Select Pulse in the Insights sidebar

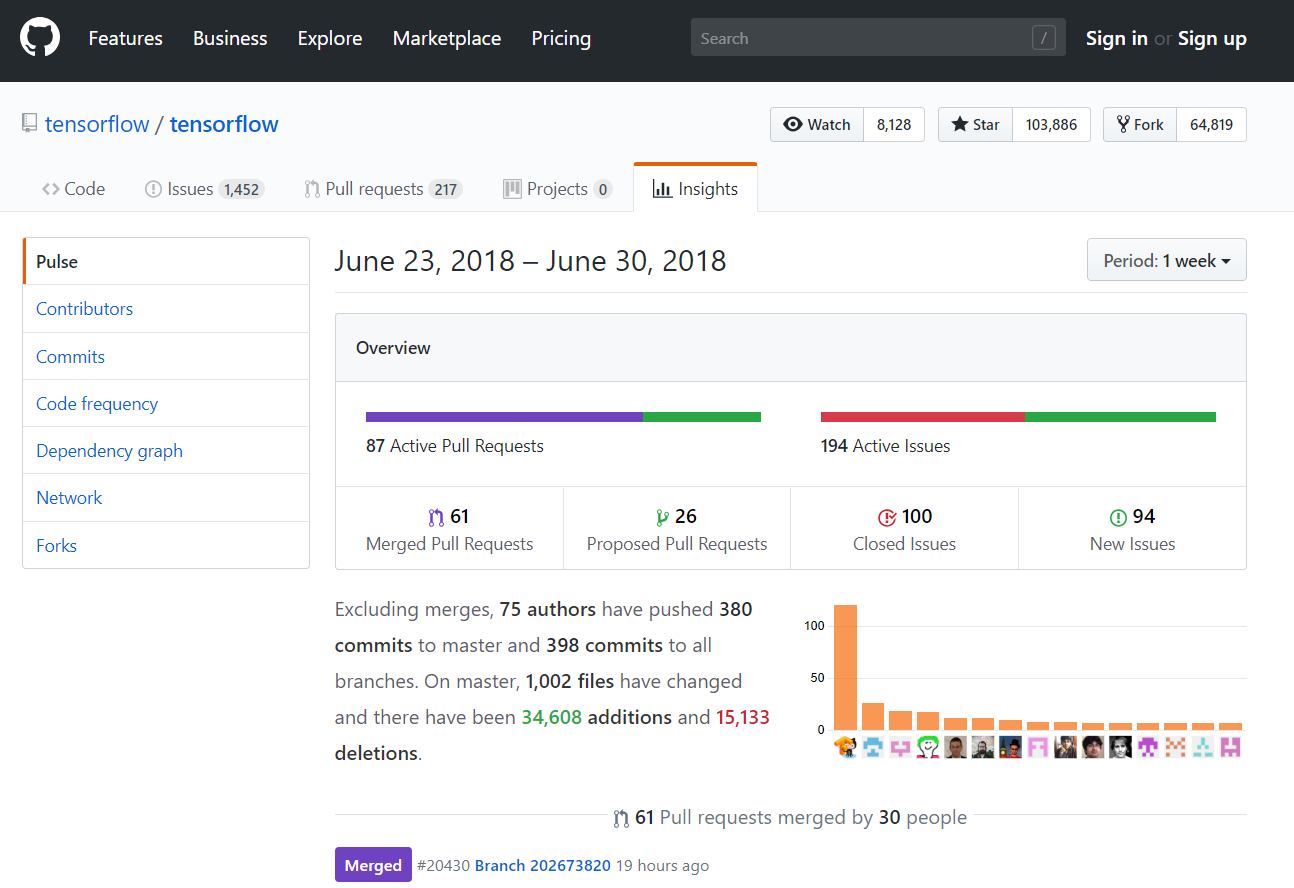click(166, 261)
